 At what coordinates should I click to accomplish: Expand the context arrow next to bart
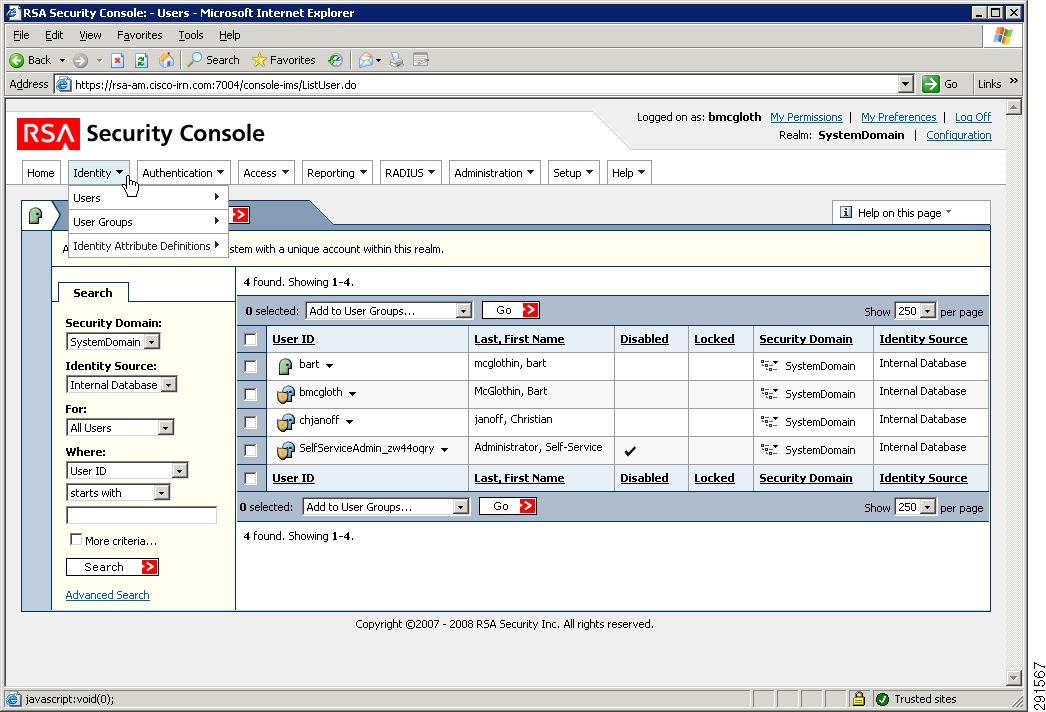[x=330, y=365]
